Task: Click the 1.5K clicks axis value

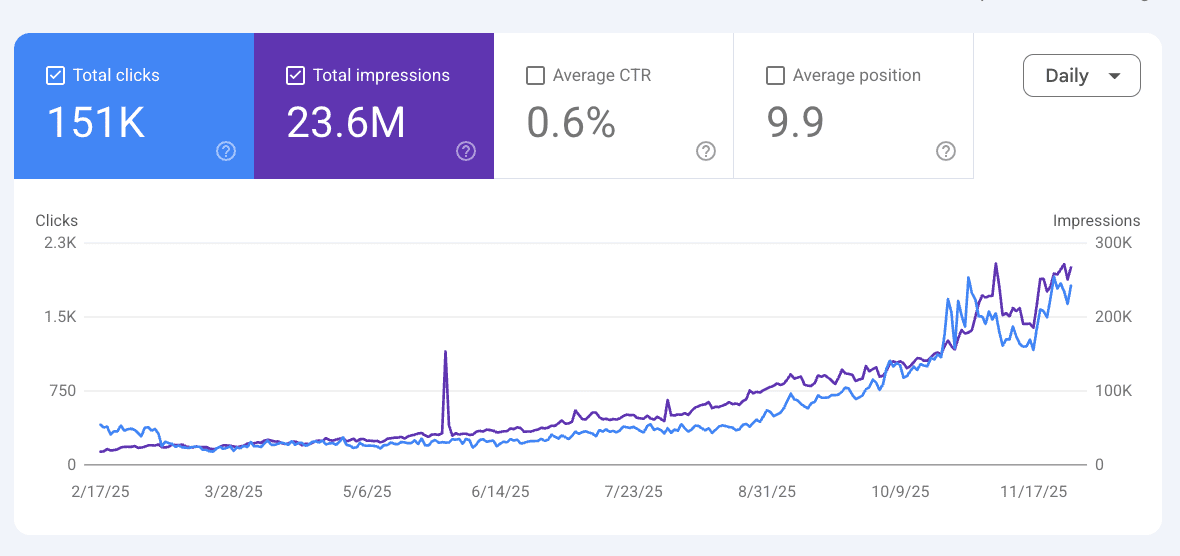Action: click(x=62, y=317)
